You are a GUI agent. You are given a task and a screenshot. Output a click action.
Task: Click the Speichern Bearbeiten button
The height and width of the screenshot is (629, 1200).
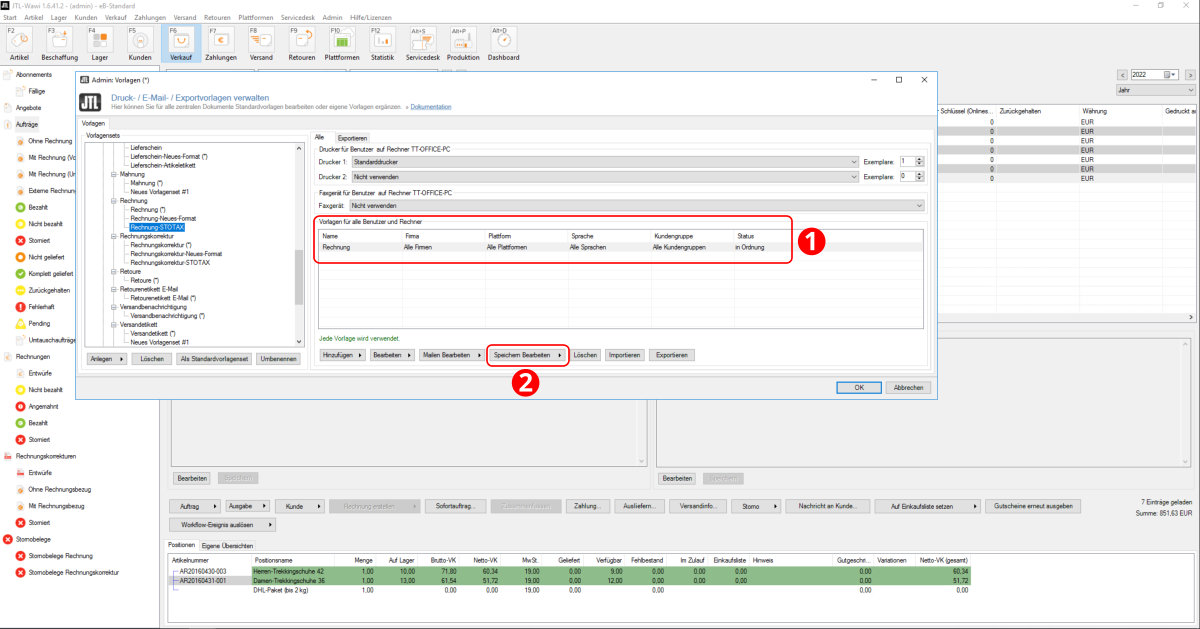pyautogui.click(x=527, y=355)
